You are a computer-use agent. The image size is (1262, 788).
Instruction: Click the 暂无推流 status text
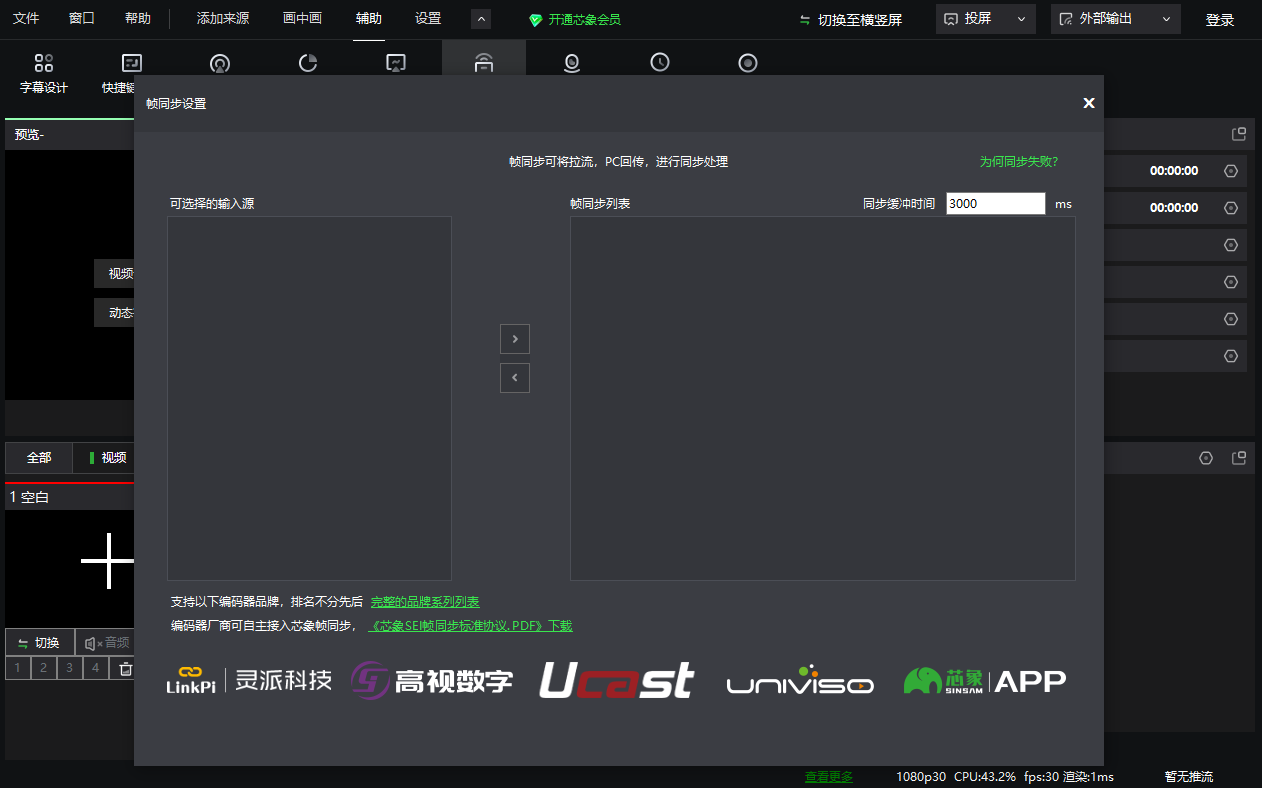click(1189, 777)
